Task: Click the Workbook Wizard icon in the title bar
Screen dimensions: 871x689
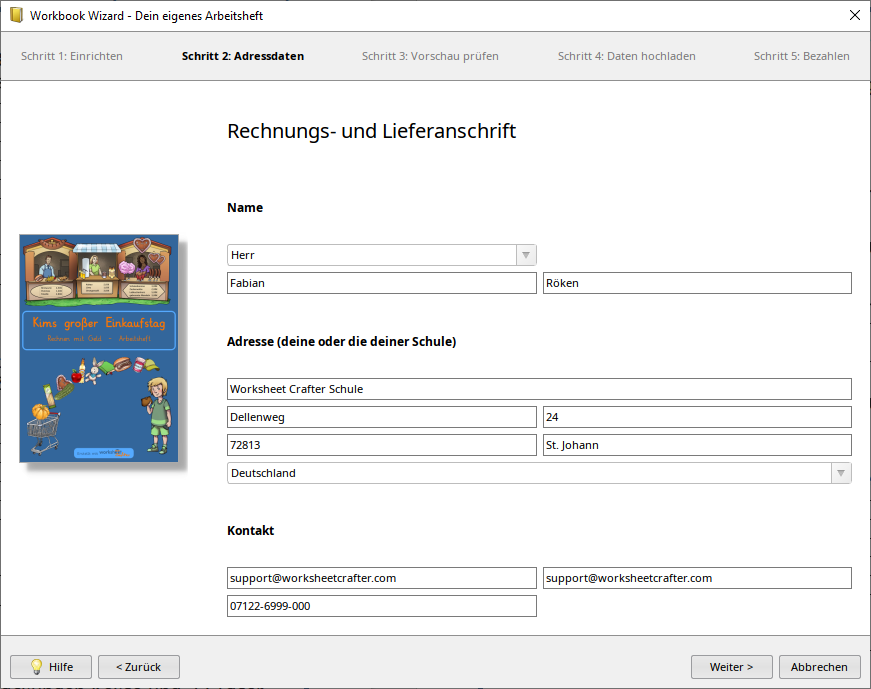Action: pyautogui.click(x=14, y=15)
